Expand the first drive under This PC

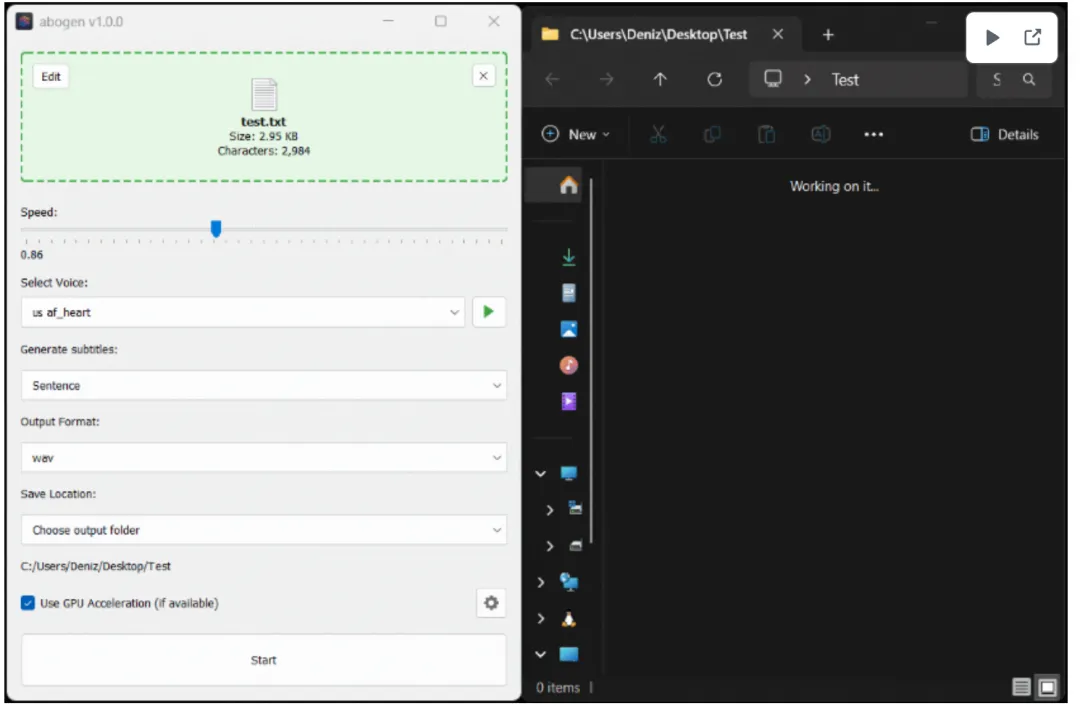(x=550, y=511)
